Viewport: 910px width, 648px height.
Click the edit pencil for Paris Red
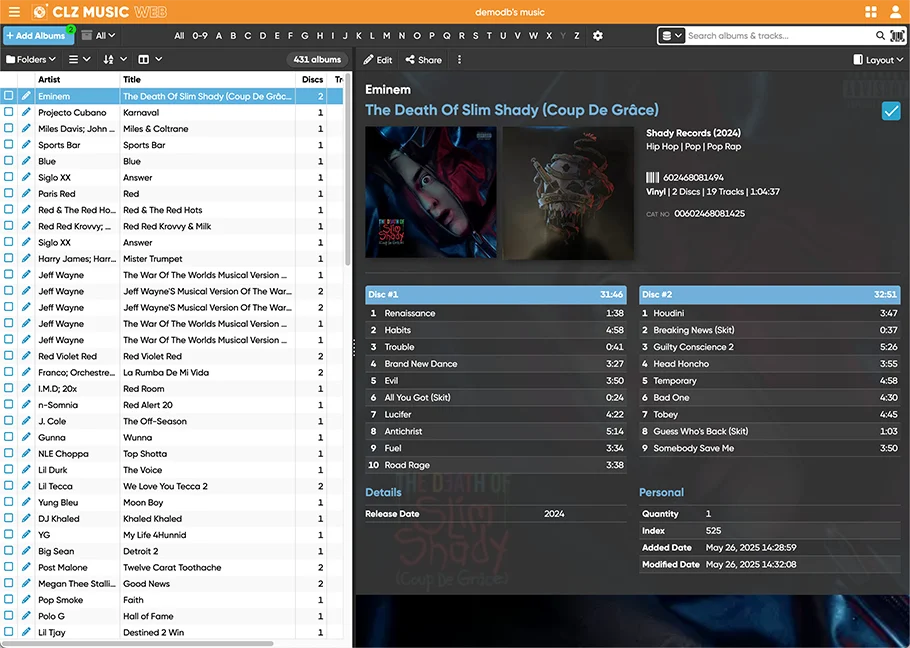click(x=26, y=193)
